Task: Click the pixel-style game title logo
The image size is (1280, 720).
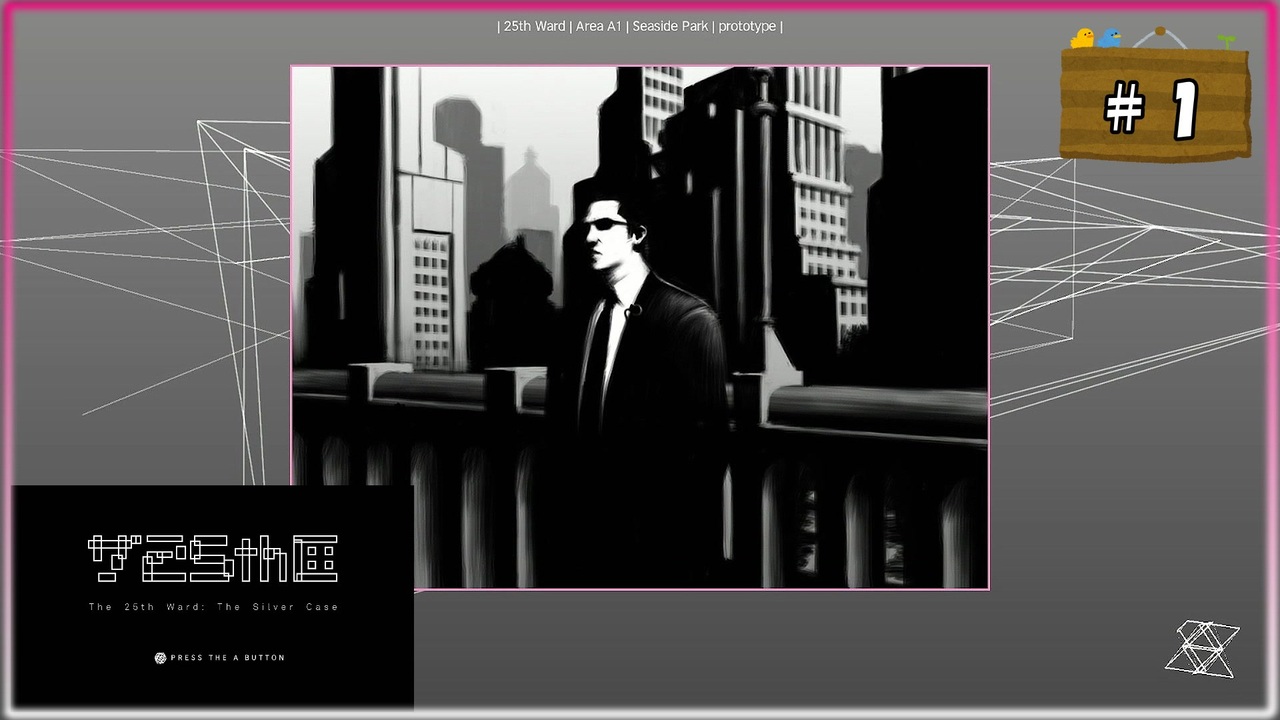Action: (213, 559)
